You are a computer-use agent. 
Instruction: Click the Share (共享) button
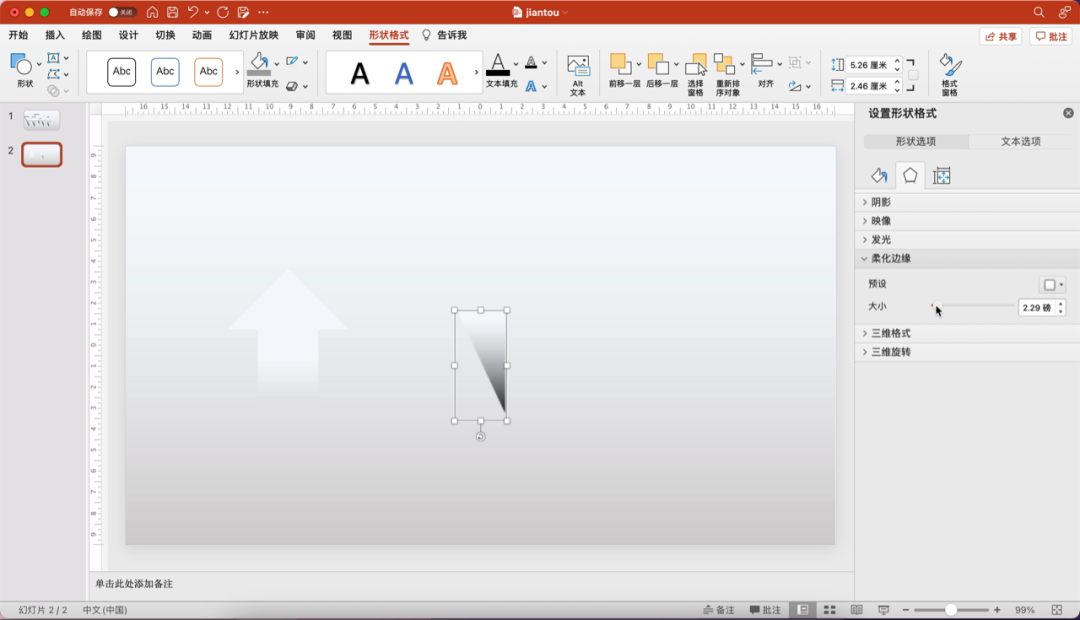coord(1001,37)
